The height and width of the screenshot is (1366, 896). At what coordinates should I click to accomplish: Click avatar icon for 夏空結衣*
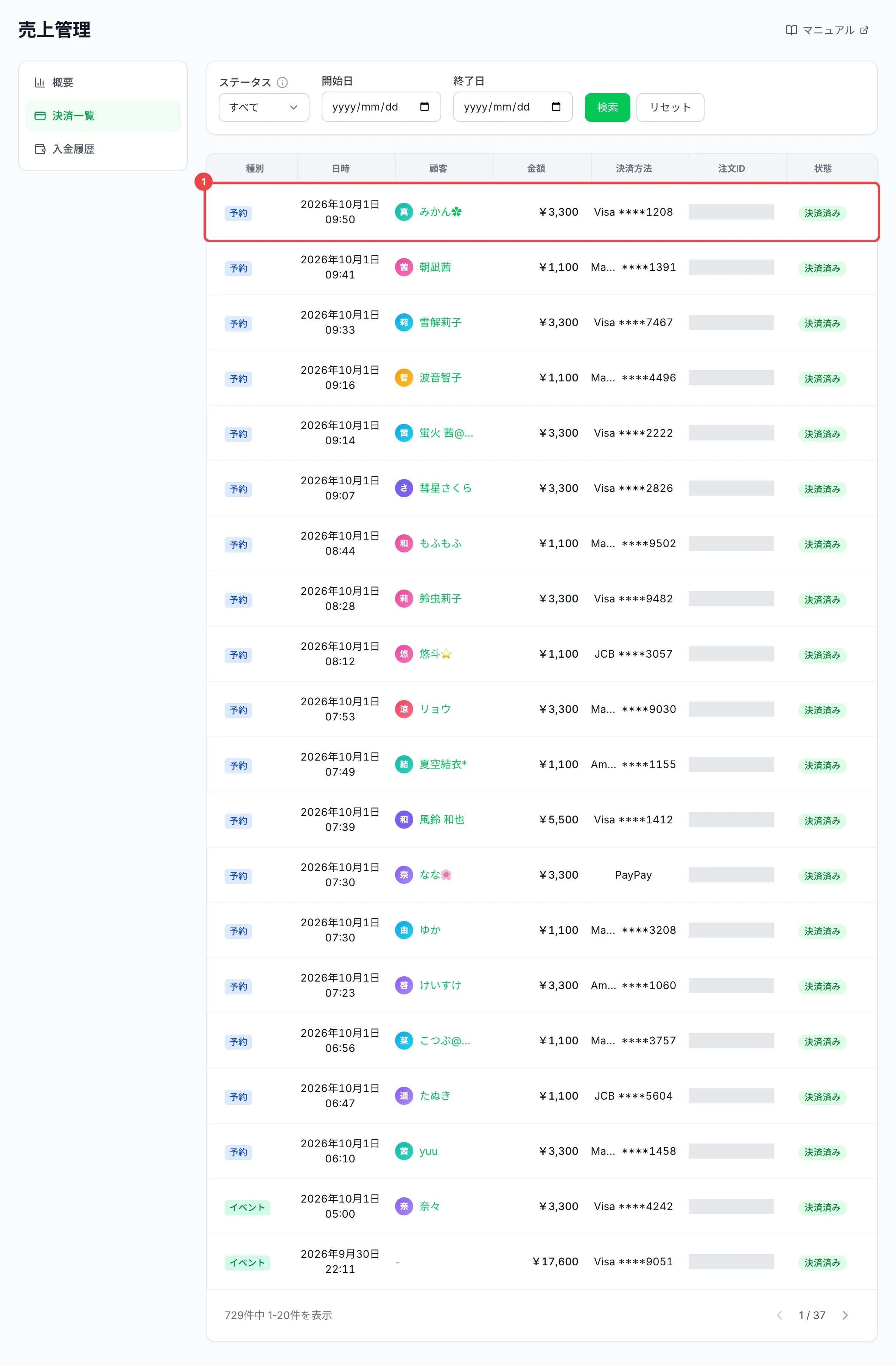point(403,764)
